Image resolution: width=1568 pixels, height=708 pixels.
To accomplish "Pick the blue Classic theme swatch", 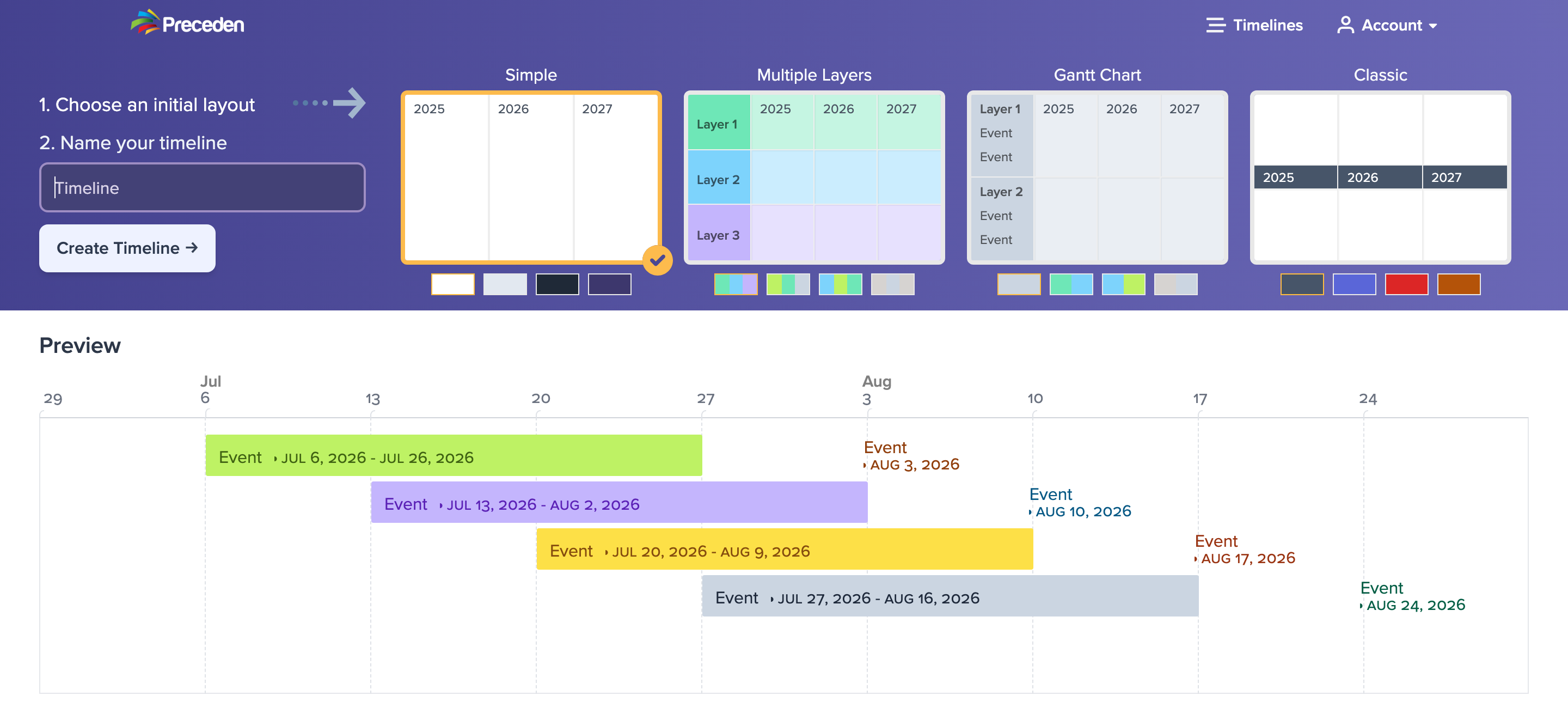I will click(x=1355, y=284).
